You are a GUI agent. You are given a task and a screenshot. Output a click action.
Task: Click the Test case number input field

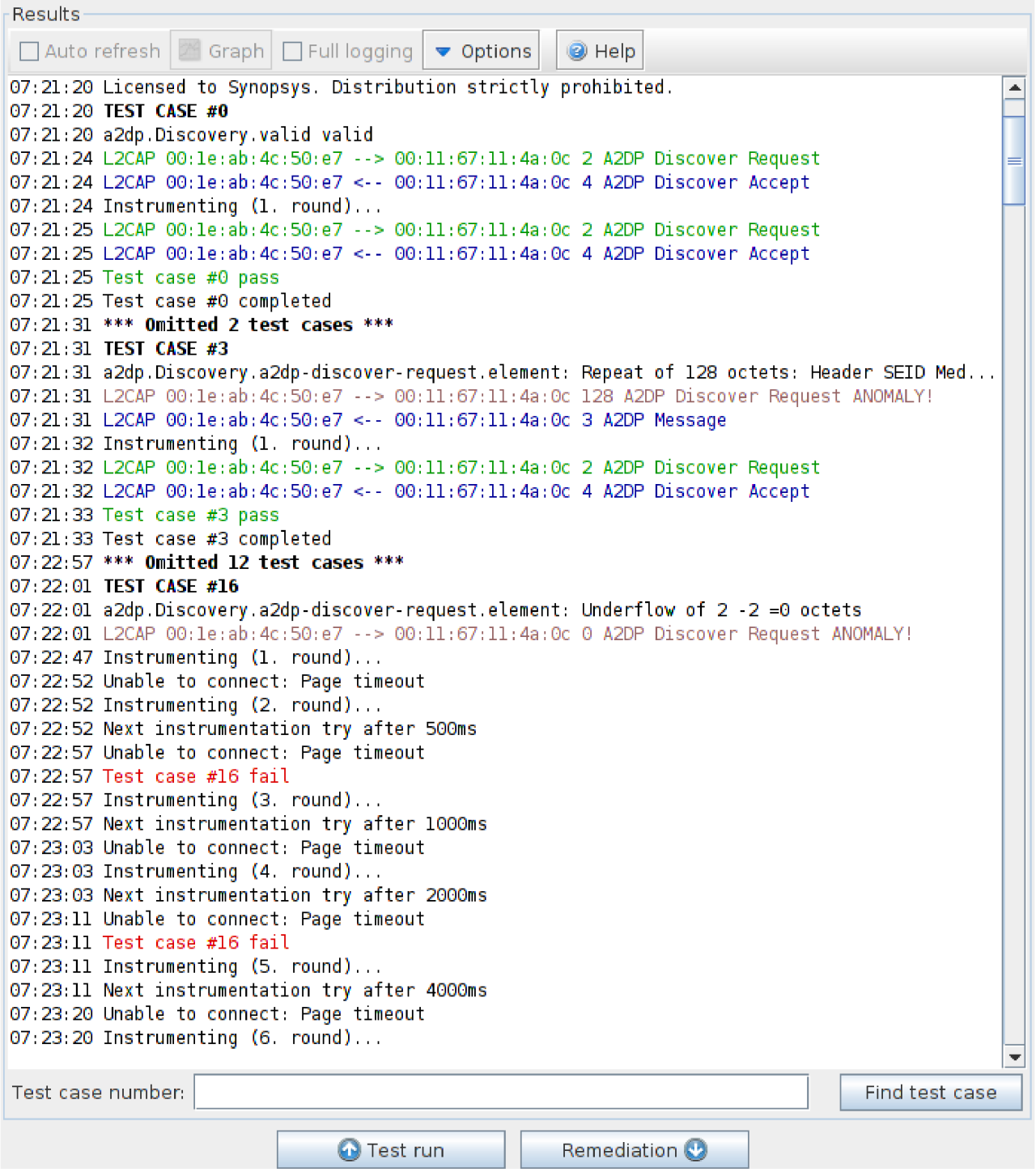(501, 1092)
